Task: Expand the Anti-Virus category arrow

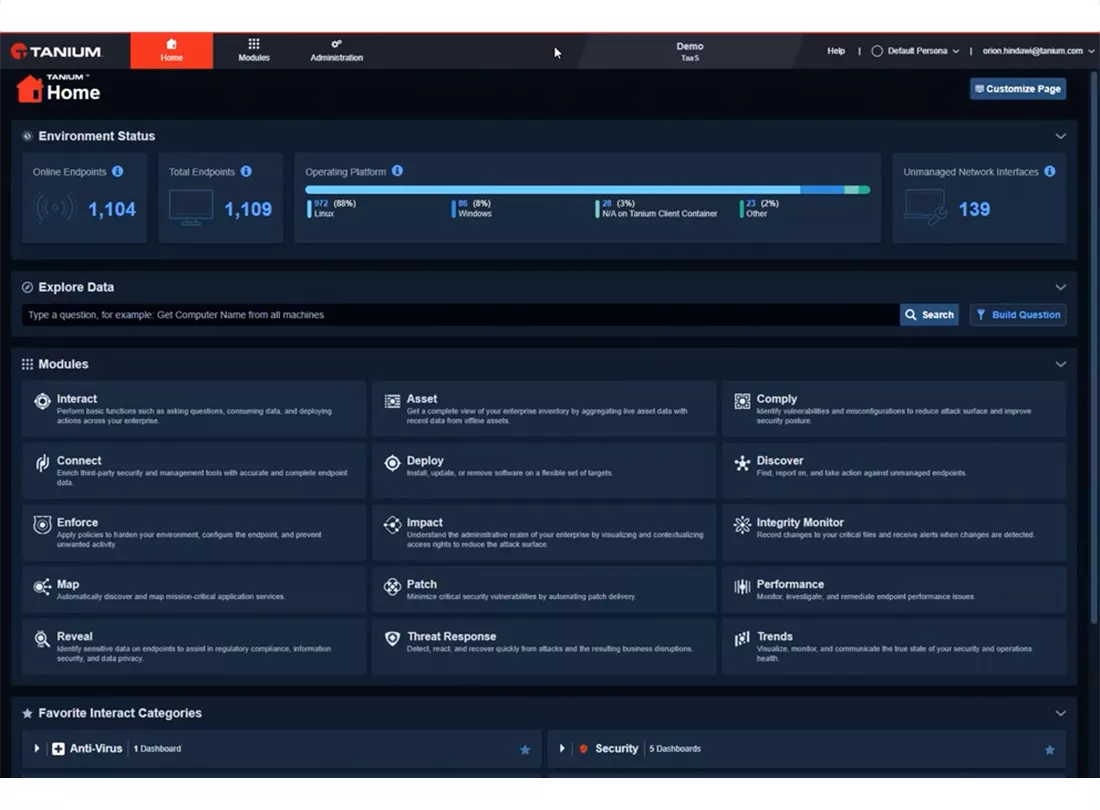Action: point(37,748)
